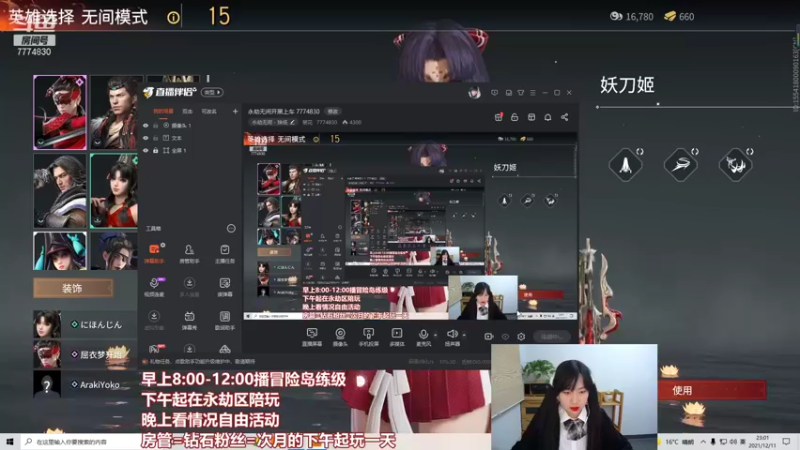Image resolution: width=800 pixels, height=450 pixels.
Task: Click the 修改 edit-title button
Action: coord(333,111)
